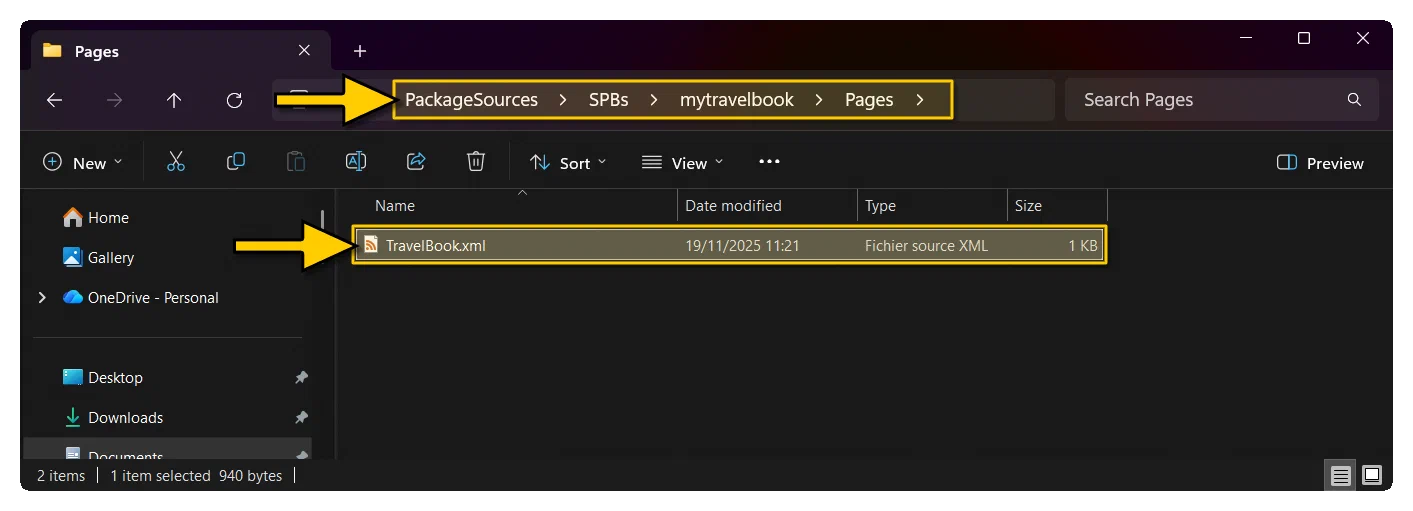Select the TravelBook.xml file name
This screenshot has width=1413, height=511.
point(436,245)
